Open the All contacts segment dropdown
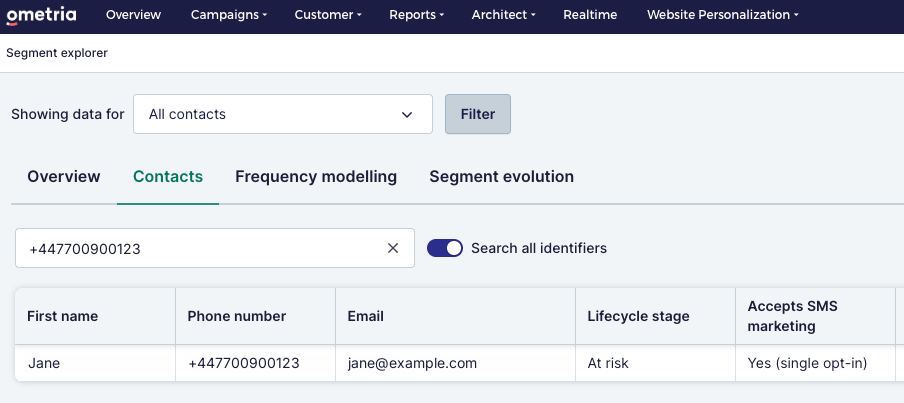 click(282, 114)
